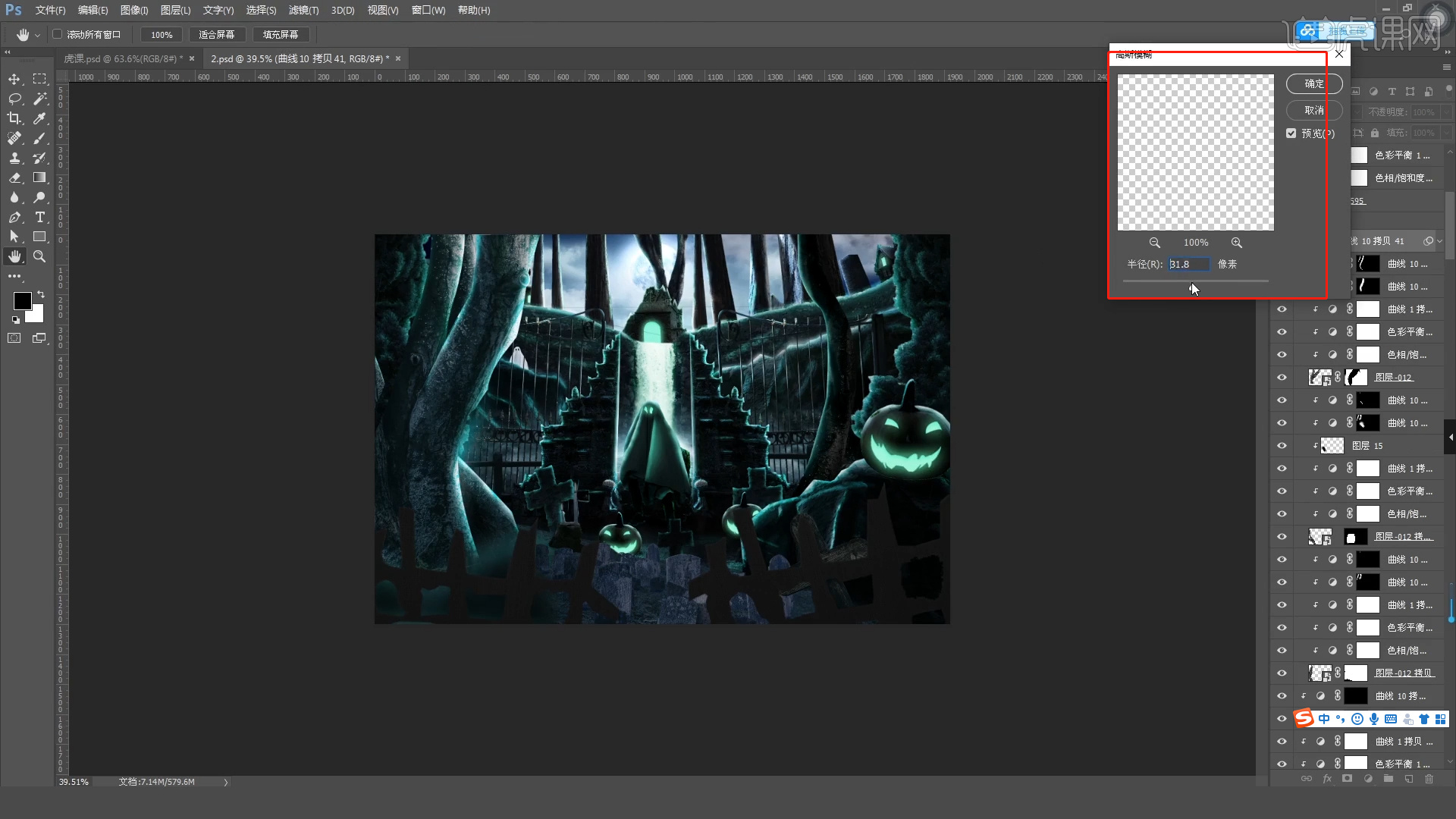Expand the Hand tool preset dropdown
This screenshot has width=1456, height=819.
37,35
